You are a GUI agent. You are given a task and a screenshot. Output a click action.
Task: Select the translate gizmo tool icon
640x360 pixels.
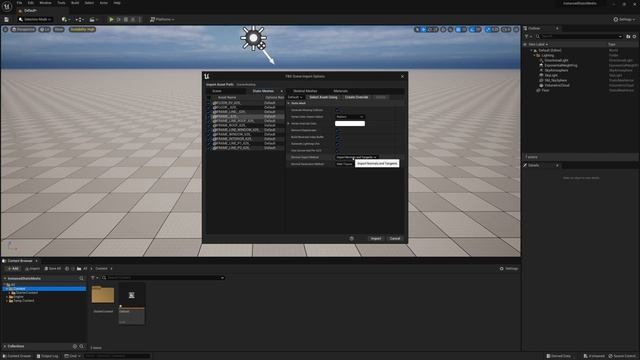pyautogui.click(x=423, y=29)
